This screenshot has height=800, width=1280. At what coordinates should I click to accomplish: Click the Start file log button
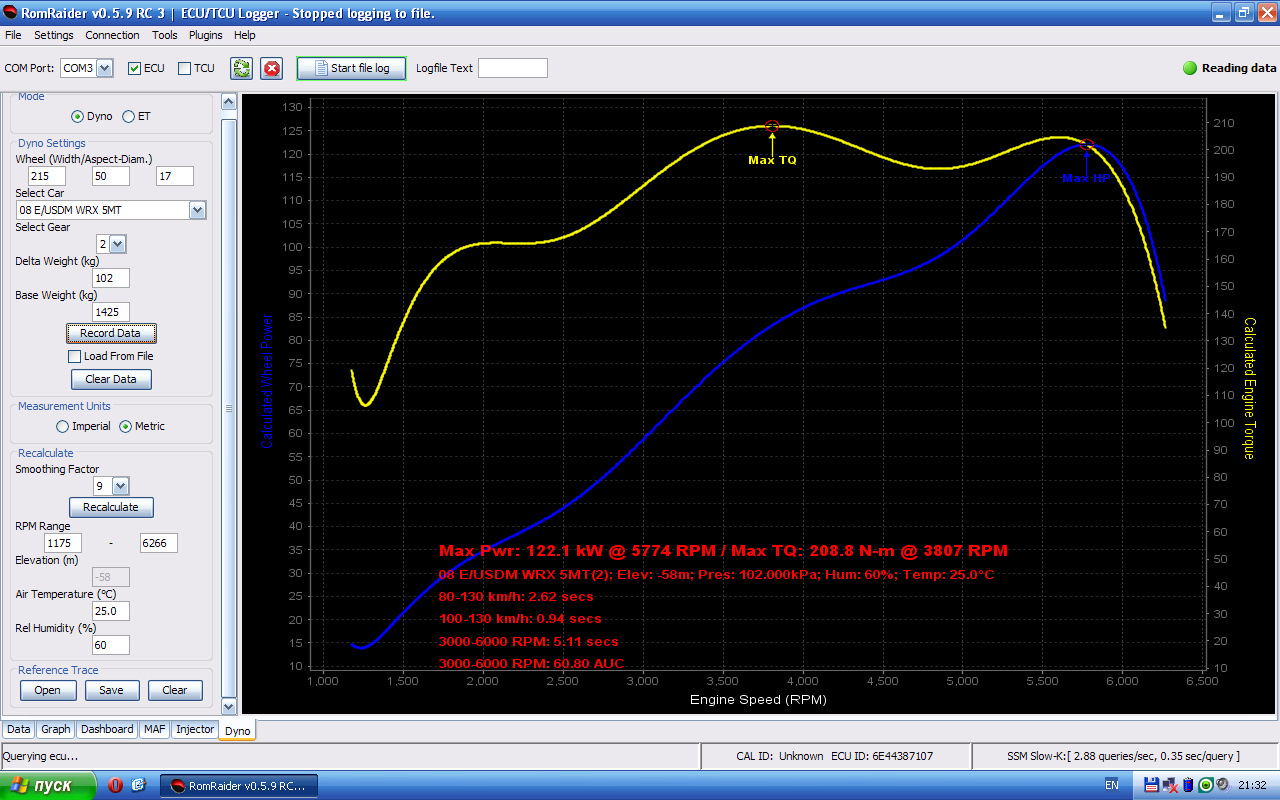coord(351,68)
